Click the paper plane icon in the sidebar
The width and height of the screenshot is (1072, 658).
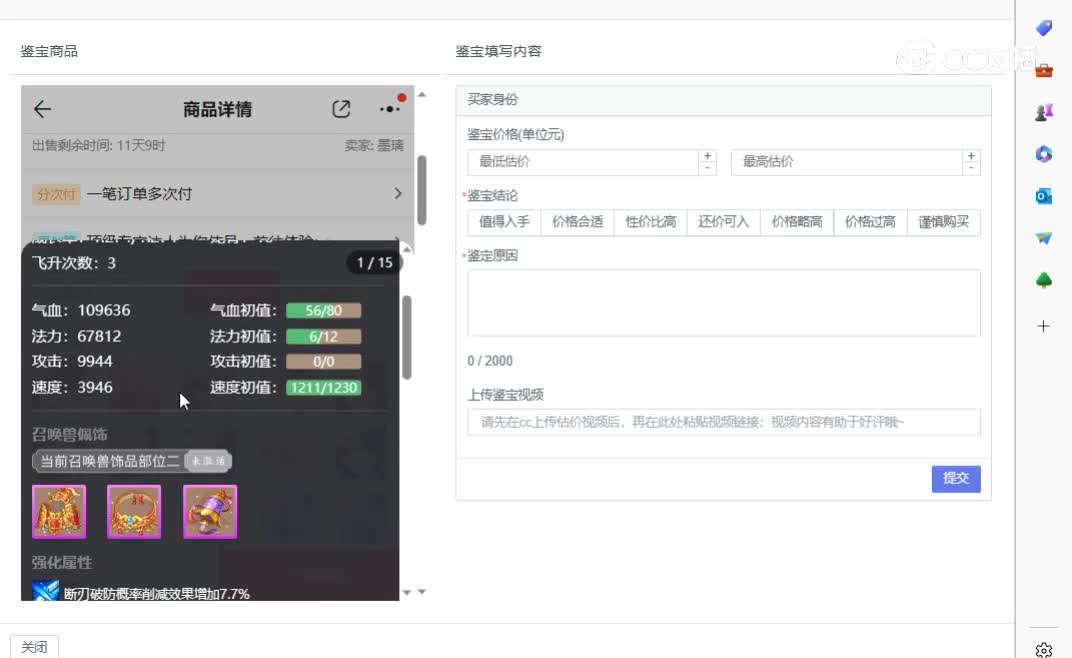click(1044, 238)
